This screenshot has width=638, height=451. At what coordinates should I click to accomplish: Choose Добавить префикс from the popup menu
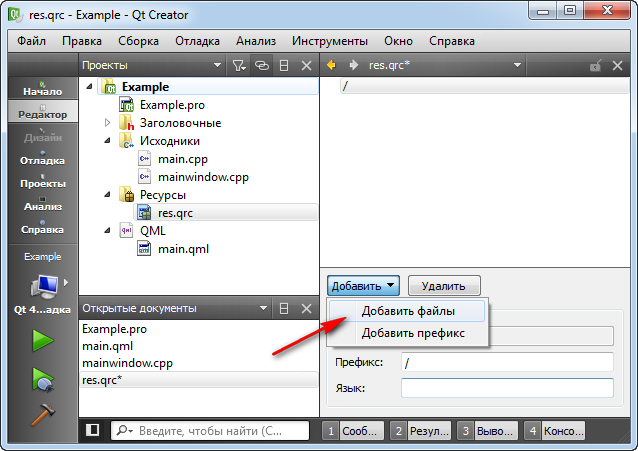point(407,333)
